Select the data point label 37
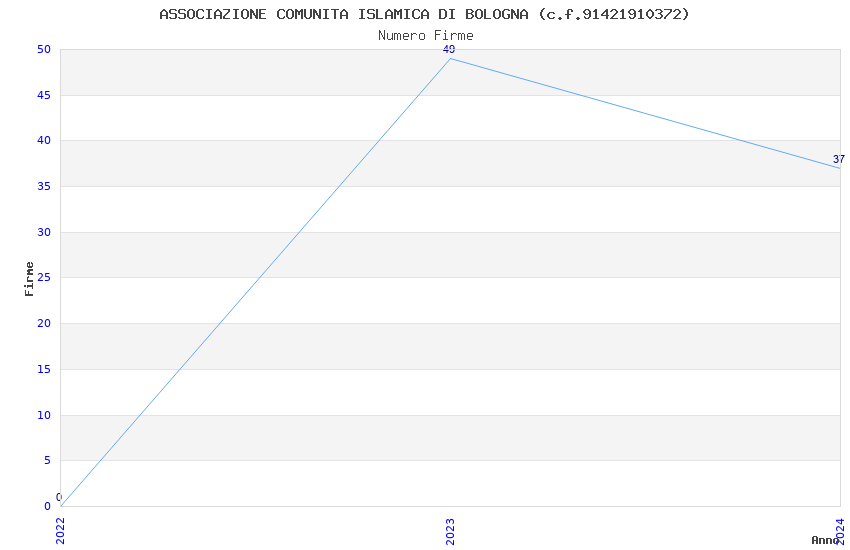The width and height of the screenshot is (850, 550). pos(839,159)
